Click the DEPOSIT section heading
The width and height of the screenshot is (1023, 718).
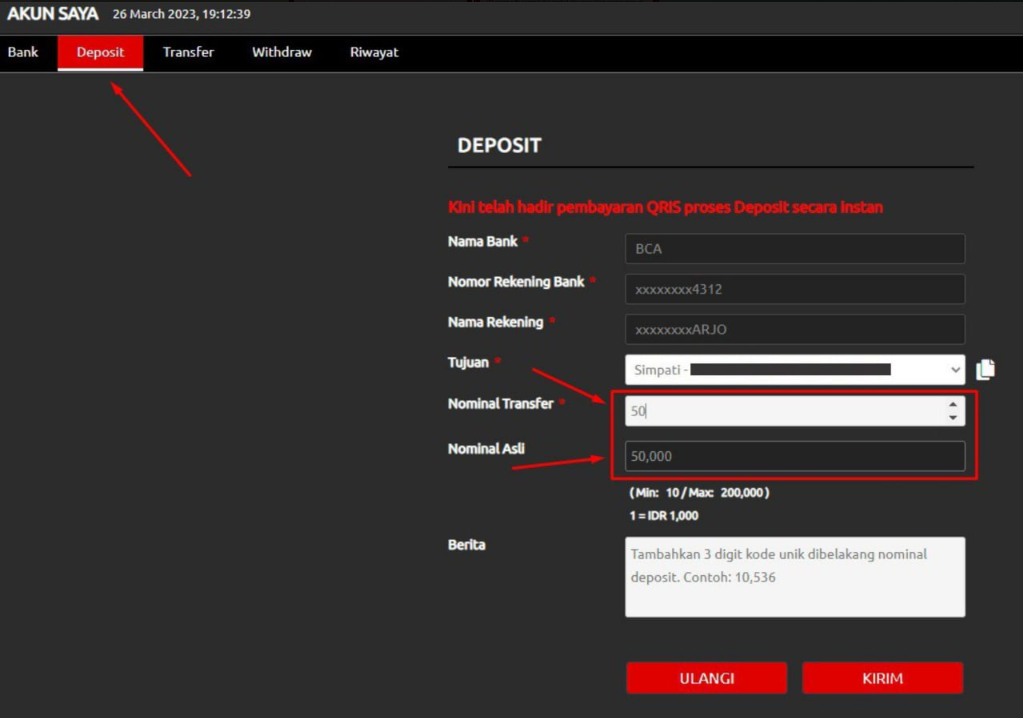tap(499, 145)
